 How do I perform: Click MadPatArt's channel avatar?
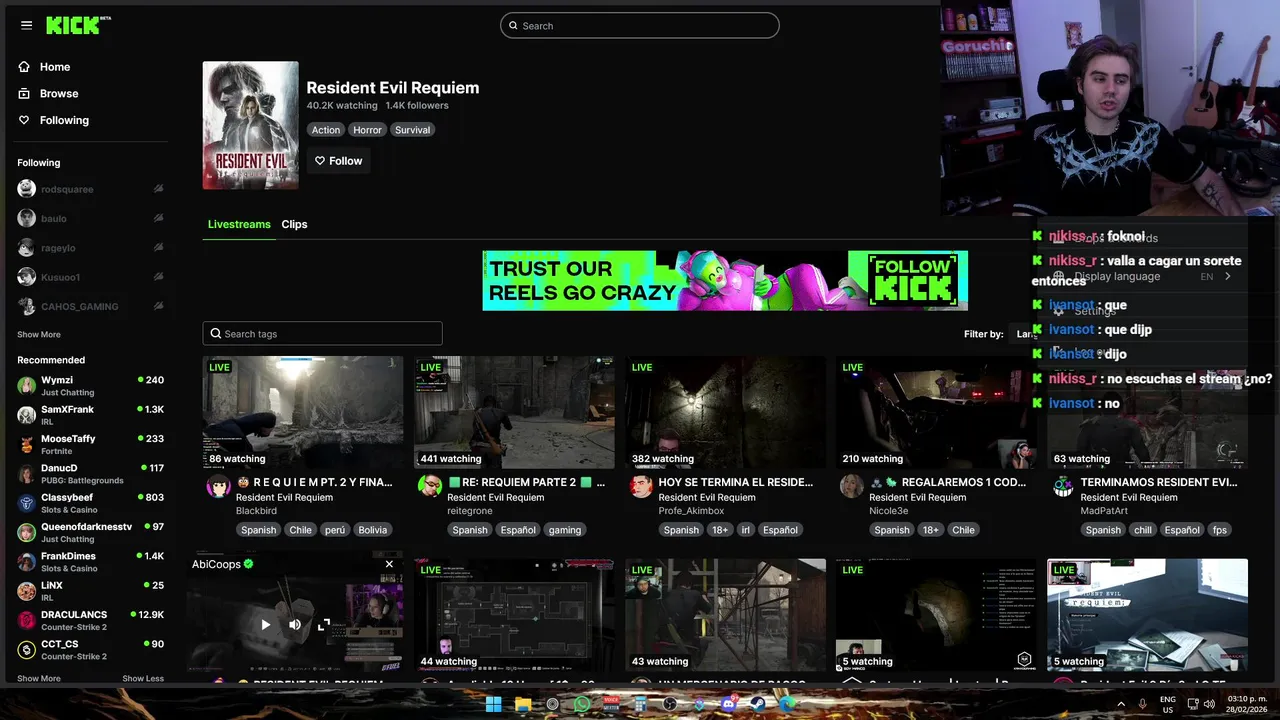click(1063, 487)
